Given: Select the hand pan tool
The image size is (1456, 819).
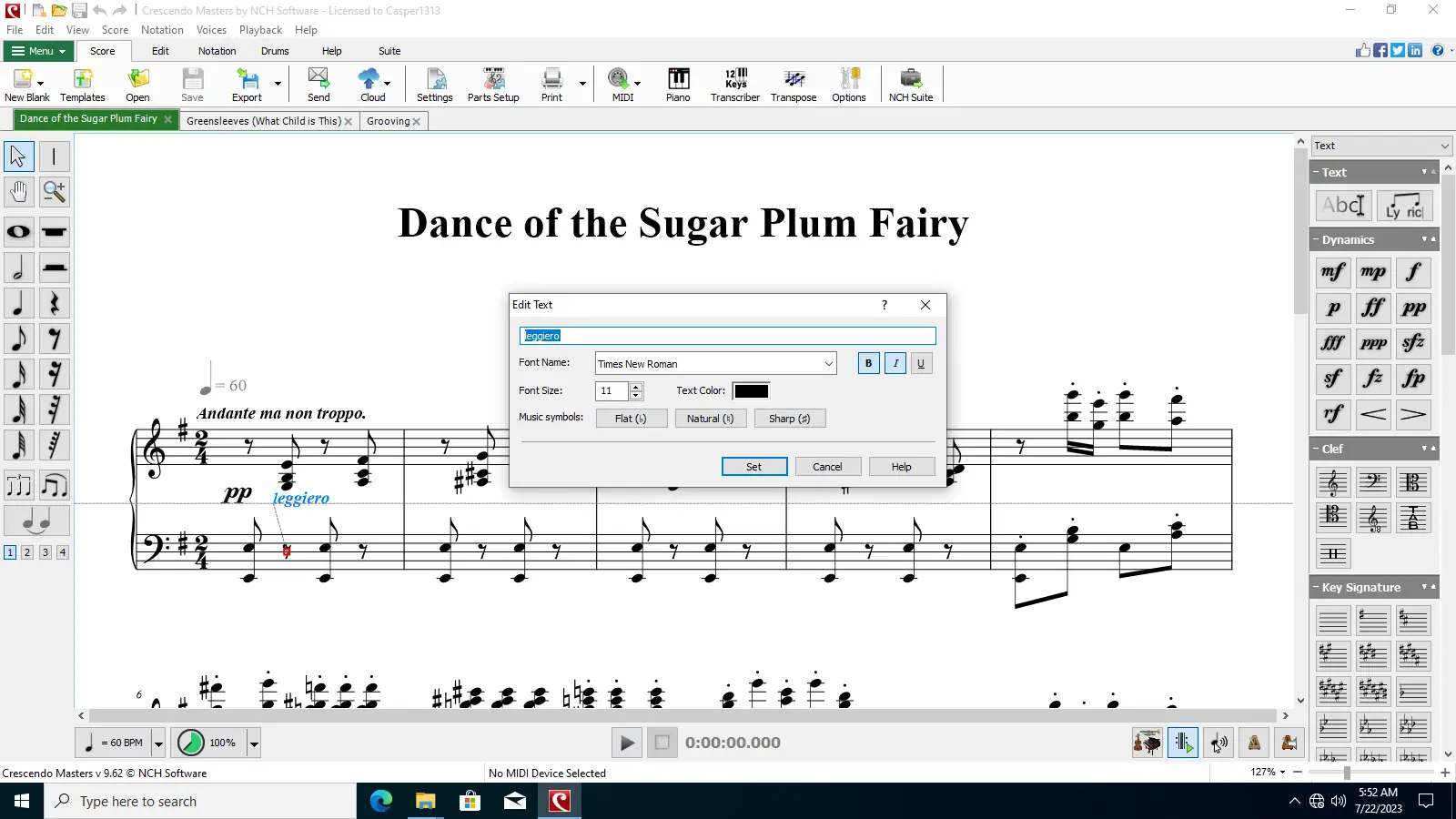Looking at the screenshot, I should pyautogui.click(x=19, y=192).
